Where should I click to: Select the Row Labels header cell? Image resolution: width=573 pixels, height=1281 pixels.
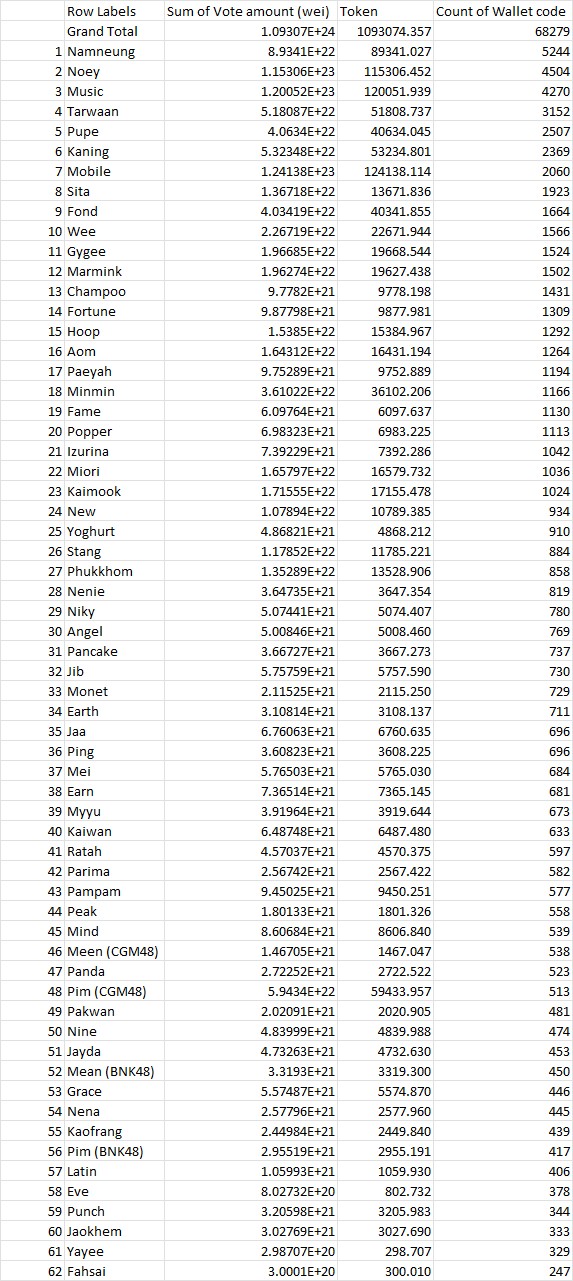pyautogui.click(x=101, y=12)
